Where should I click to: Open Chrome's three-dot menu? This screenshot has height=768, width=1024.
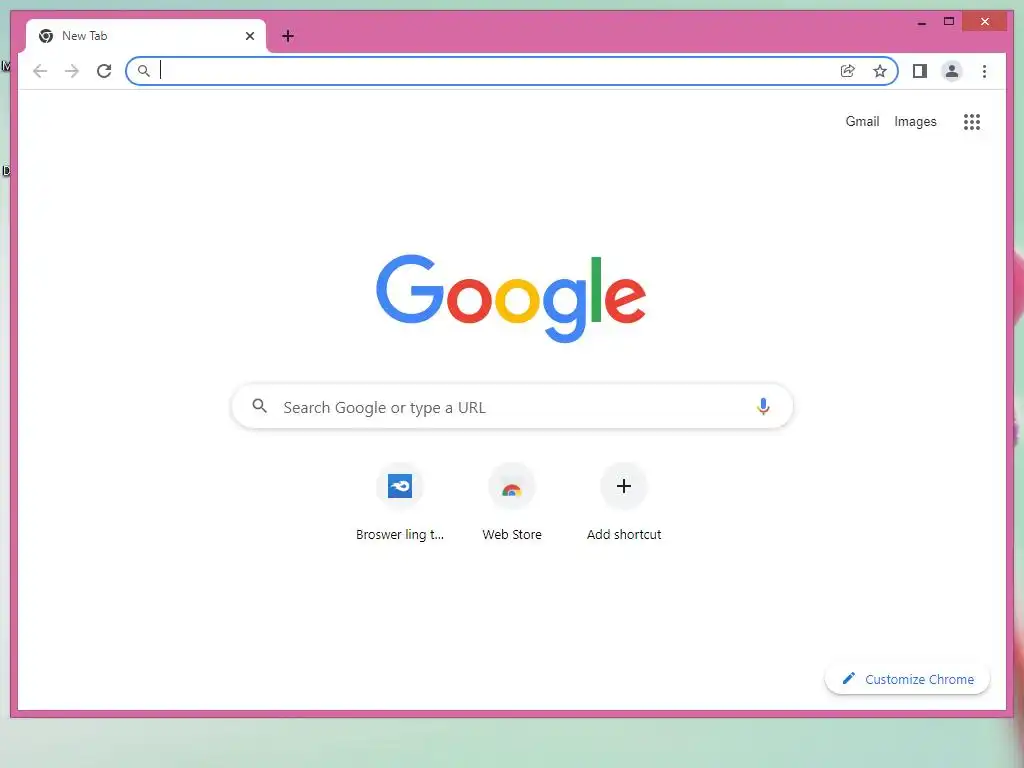tap(984, 71)
